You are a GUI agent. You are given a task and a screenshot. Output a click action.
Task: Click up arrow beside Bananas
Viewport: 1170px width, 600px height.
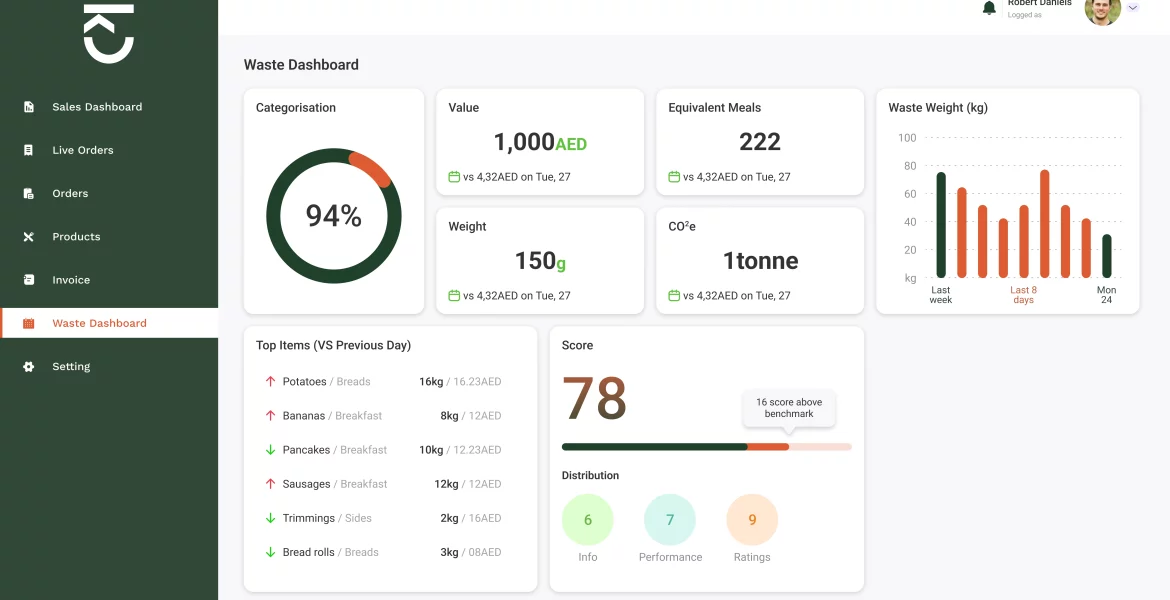(270, 416)
